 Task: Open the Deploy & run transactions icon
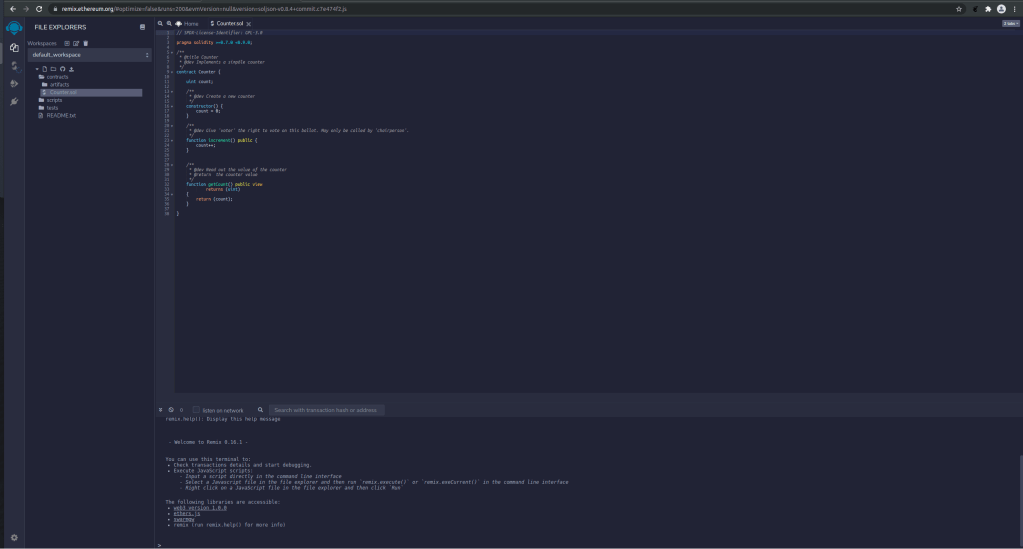coord(14,84)
